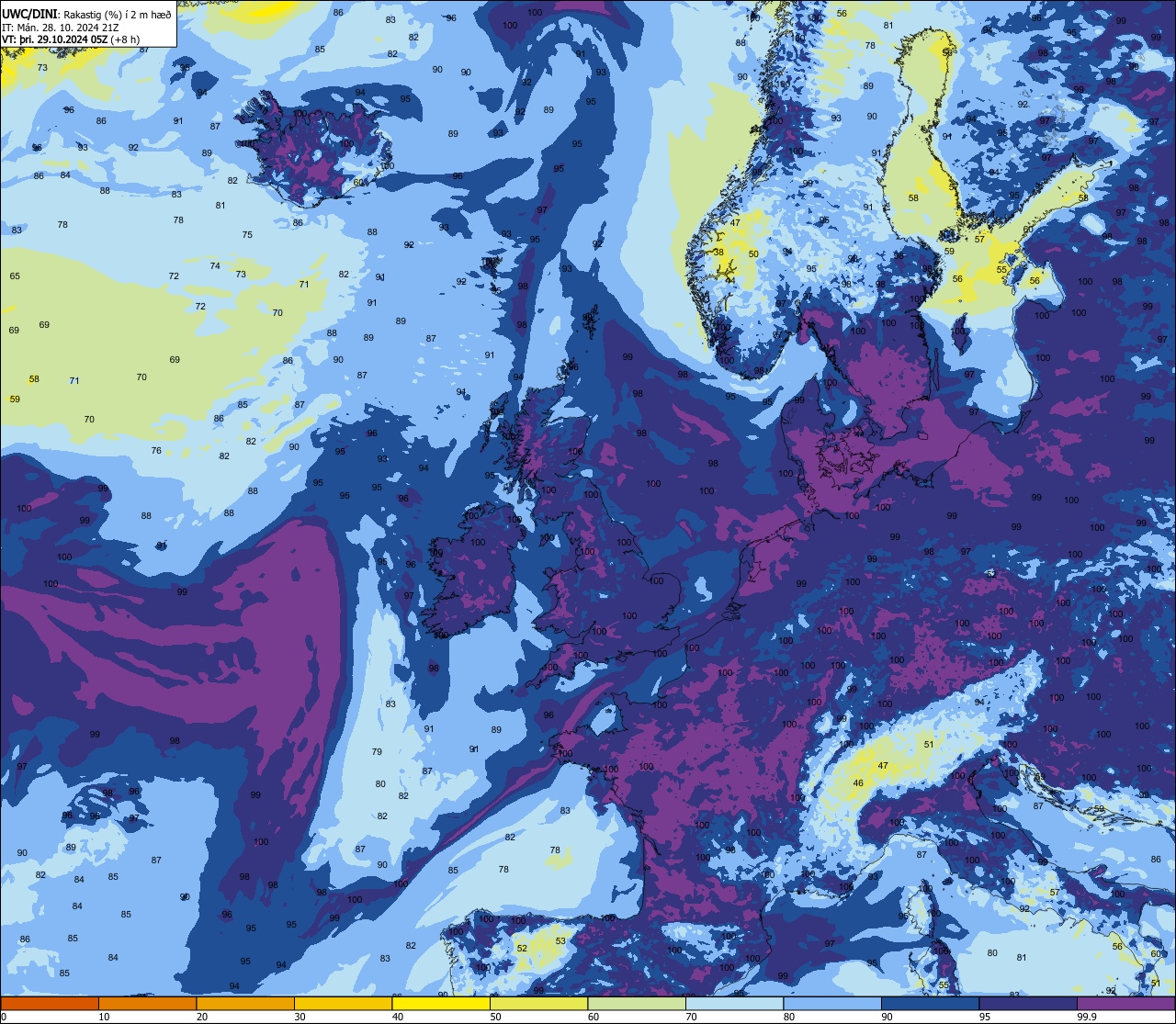Click the light orange 20–30 legend segment
Viewport: 1176px width, 1024px height.
pyautogui.click(x=245, y=1003)
